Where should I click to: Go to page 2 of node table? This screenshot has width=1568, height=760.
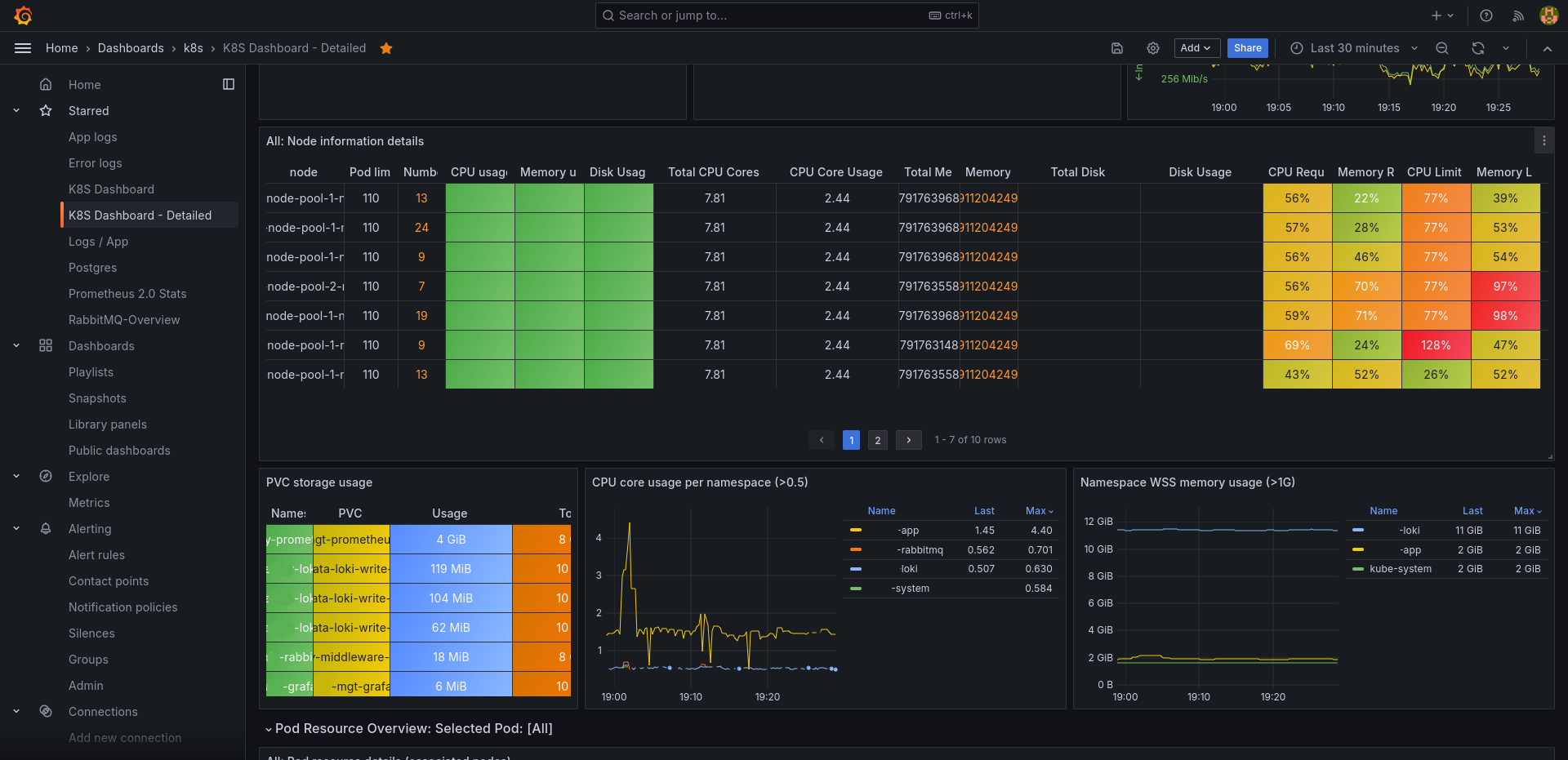pos(878,440)
